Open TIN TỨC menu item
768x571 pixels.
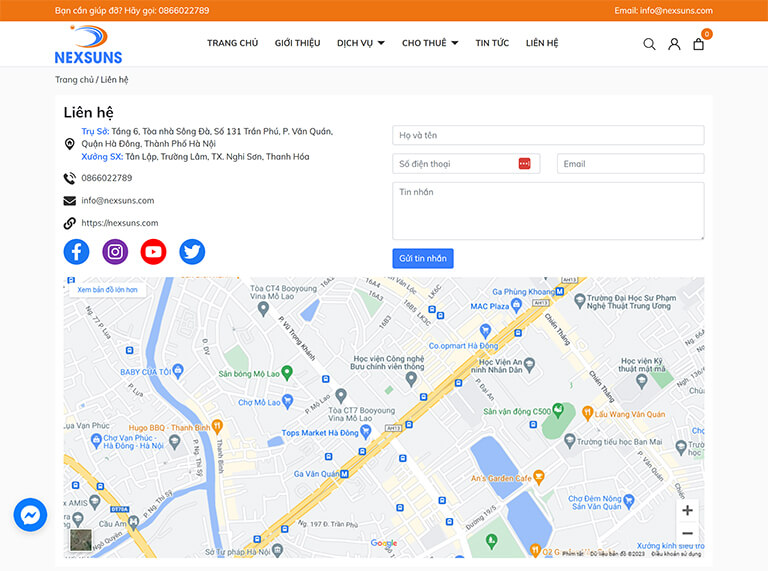[492, 43]
